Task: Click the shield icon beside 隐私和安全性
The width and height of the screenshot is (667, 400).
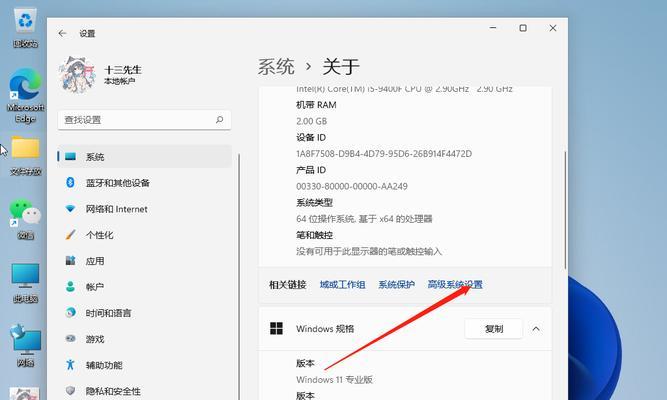Action: pos(70,390)
